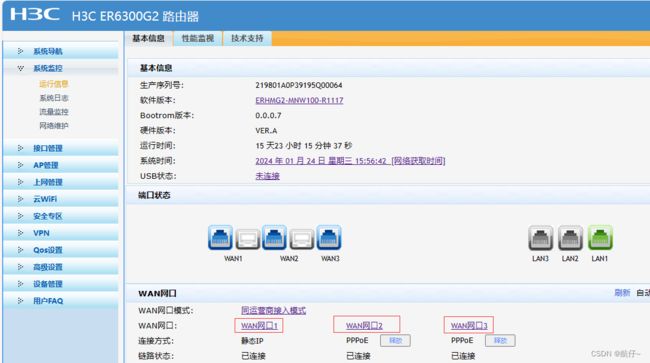Select 运行信息 in the sidebar
The width and height of the screenshot is (650, 363).
pyautogui.click(x=54, y=84)
